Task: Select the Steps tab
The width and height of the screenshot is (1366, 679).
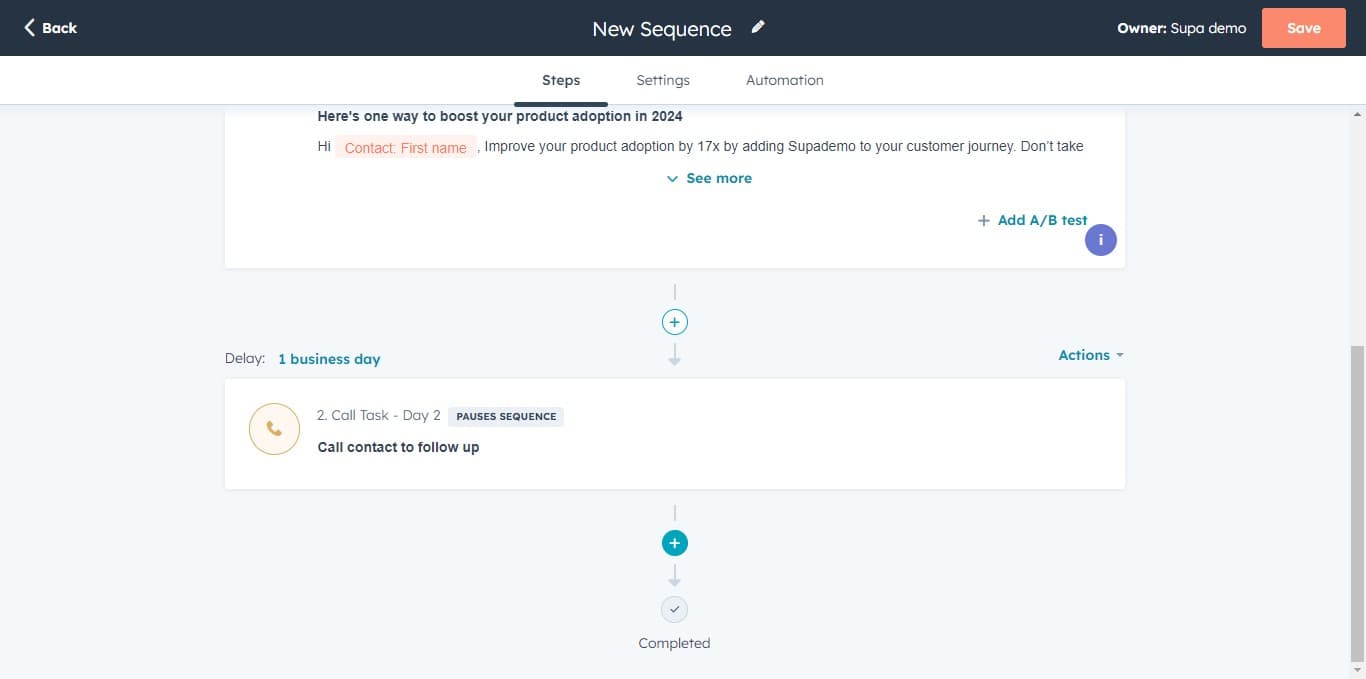Action: coord(561,80)
